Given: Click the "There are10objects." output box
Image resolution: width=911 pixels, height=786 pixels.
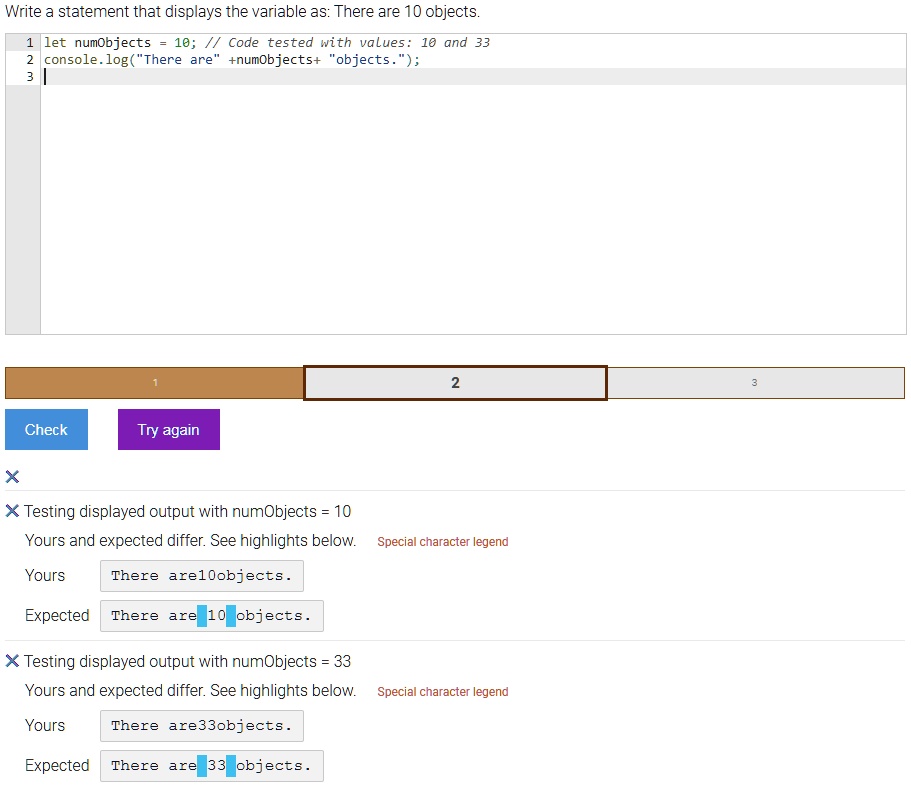Looking at the screenshot, I should coord(201,576).
